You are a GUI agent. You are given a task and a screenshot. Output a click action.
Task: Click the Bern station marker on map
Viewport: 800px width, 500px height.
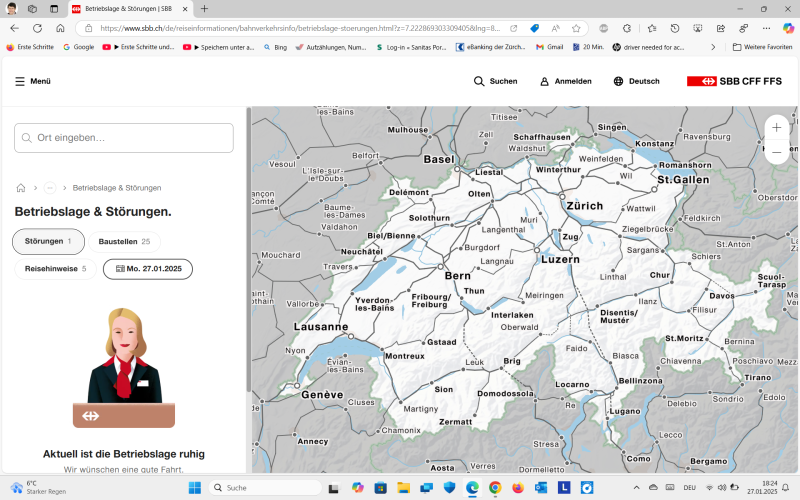tap(441, 266)
